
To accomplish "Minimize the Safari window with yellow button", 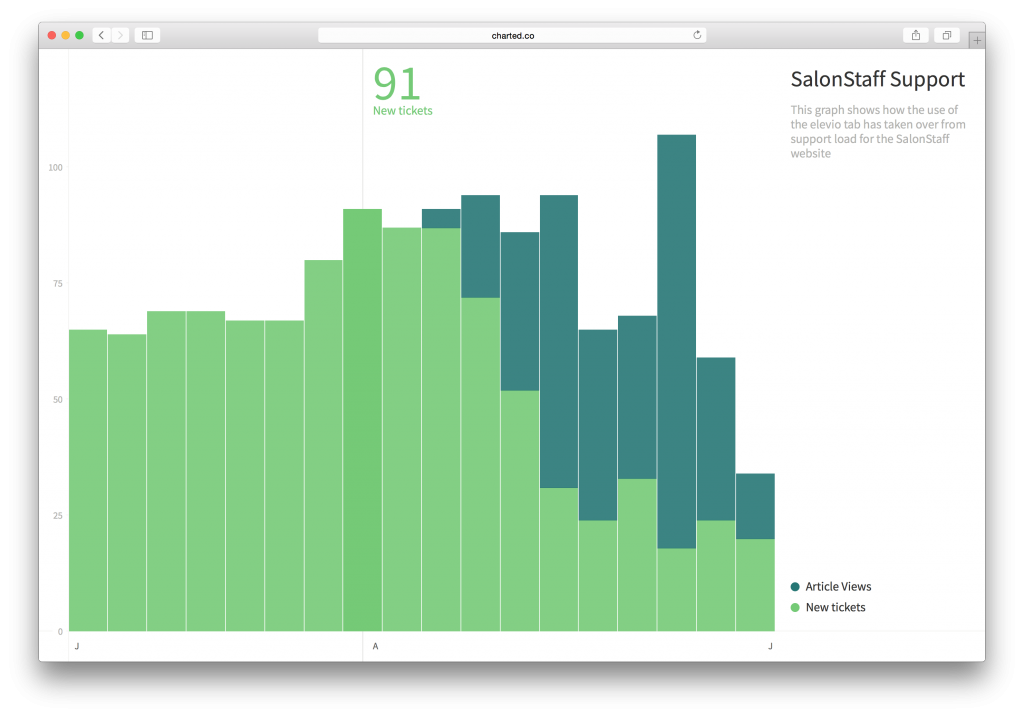I will click(x=65, y=35).
